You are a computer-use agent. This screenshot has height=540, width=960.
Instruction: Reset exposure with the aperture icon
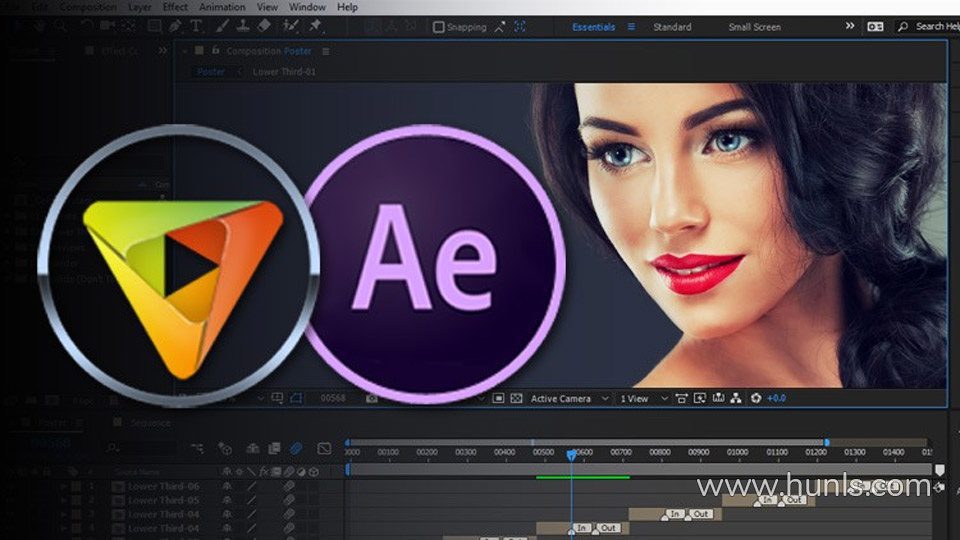pyautogui.click(x=756, y=399)
